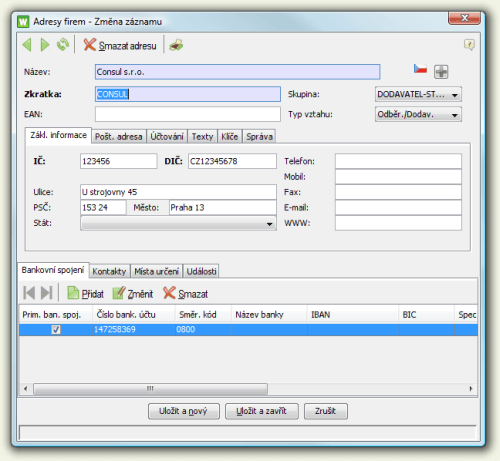500x461 pixels.
Task: Click the IČ input field
Action: pos(118,161)
